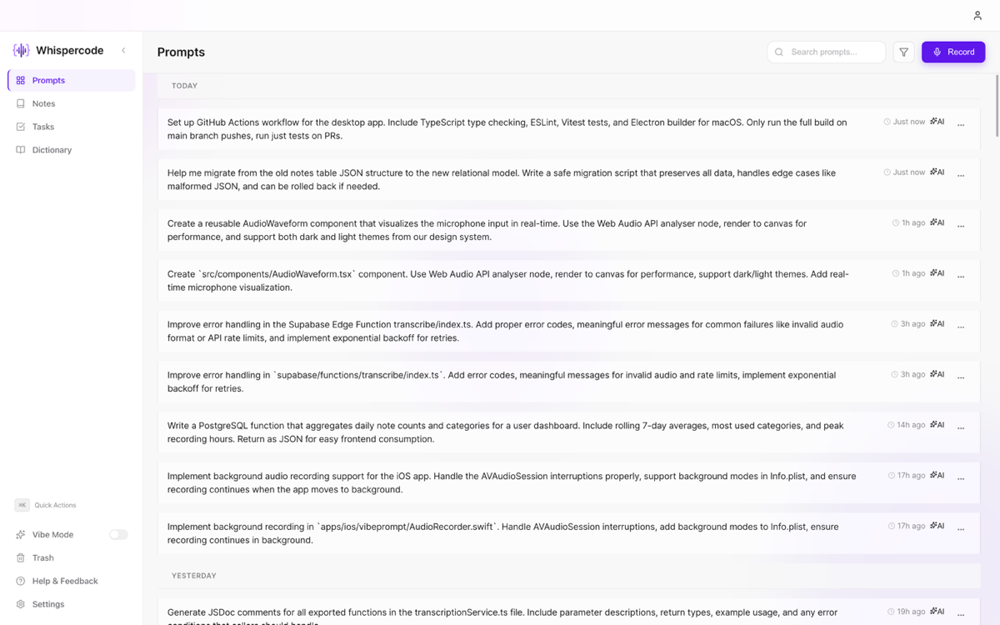Toggle Vibe Mode switch on
Viewport: 1000px width, 625px height.
[x=118, y=535]
